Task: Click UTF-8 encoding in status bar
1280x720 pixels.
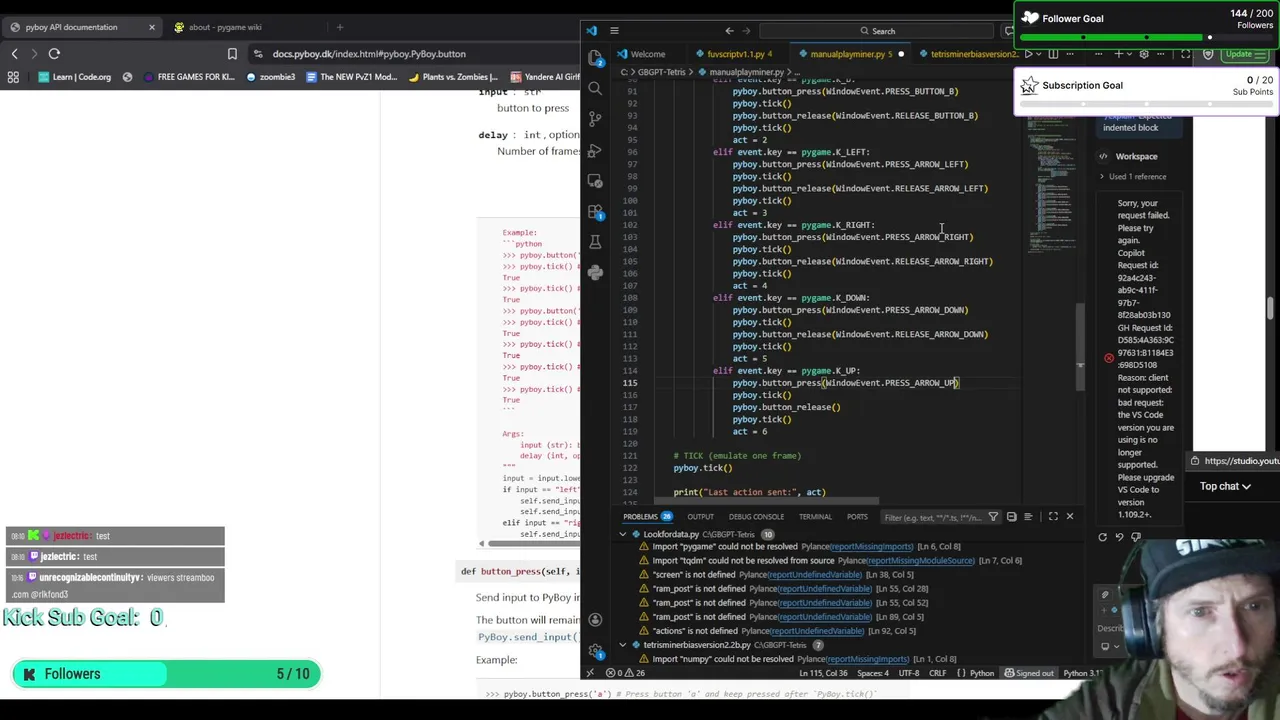Action: click(909, 673)
